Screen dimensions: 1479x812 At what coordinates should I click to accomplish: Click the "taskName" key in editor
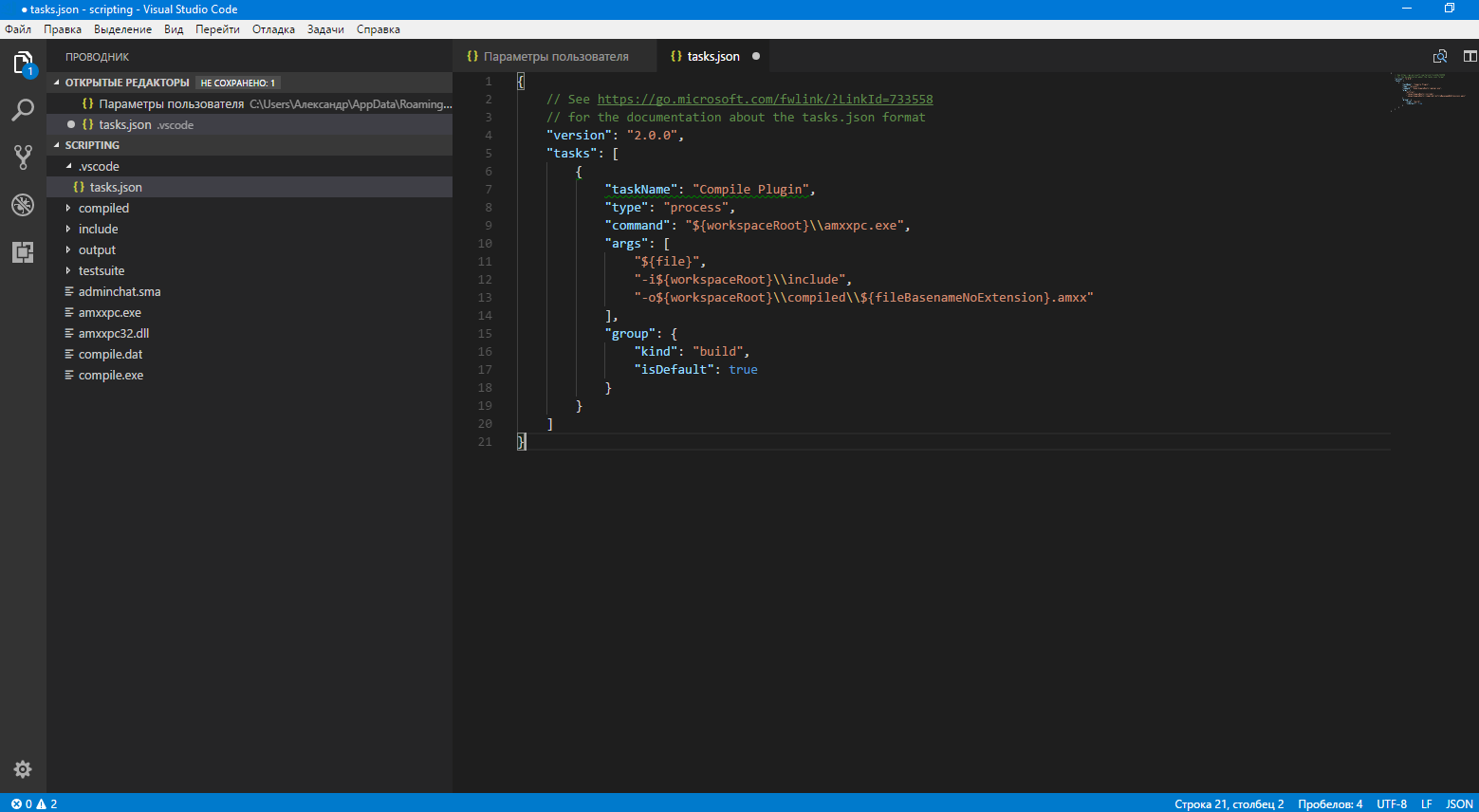pyautogui.click(x=641, y=189)
